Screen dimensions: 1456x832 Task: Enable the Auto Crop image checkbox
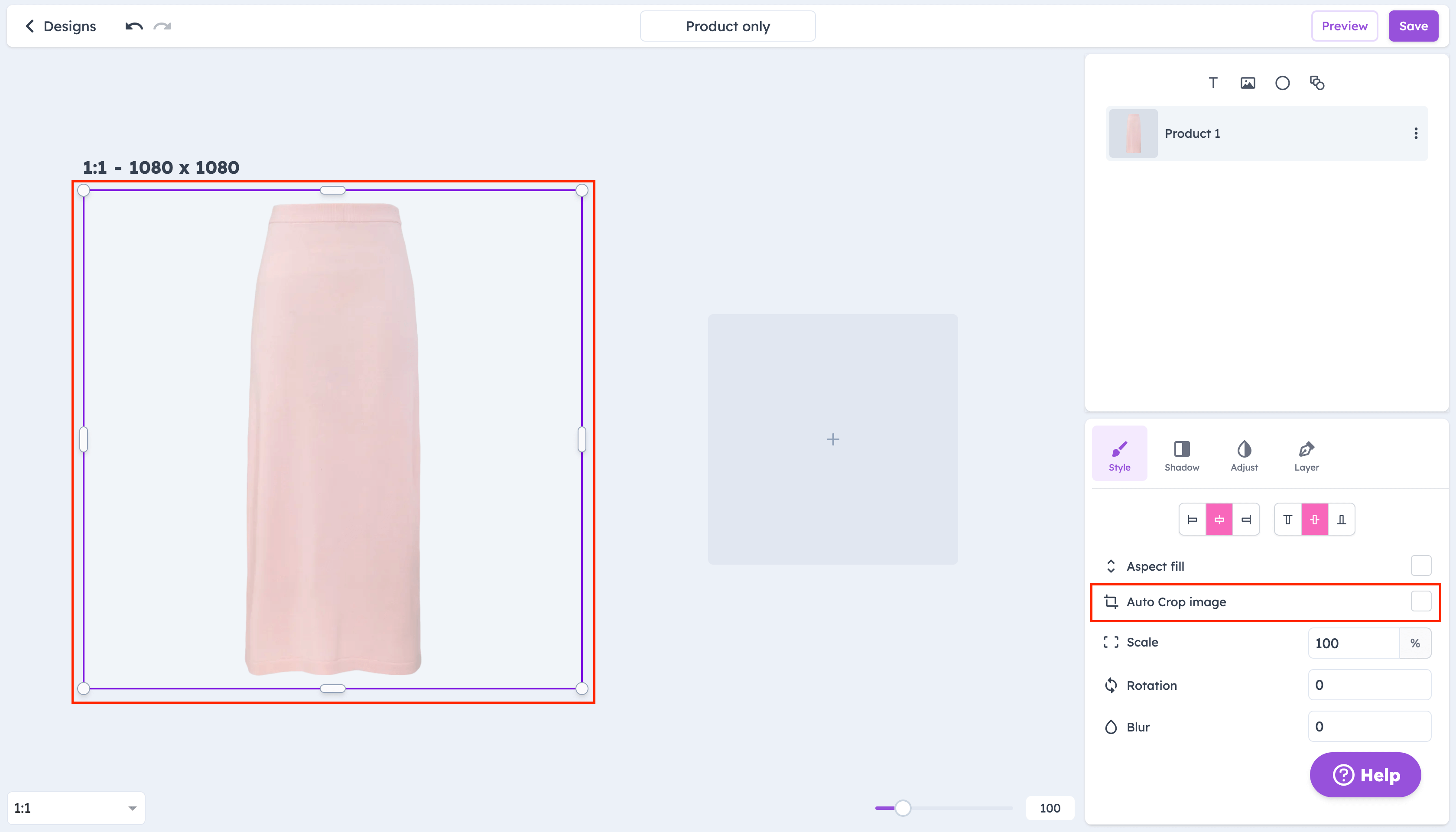(x=1420, y=601)
